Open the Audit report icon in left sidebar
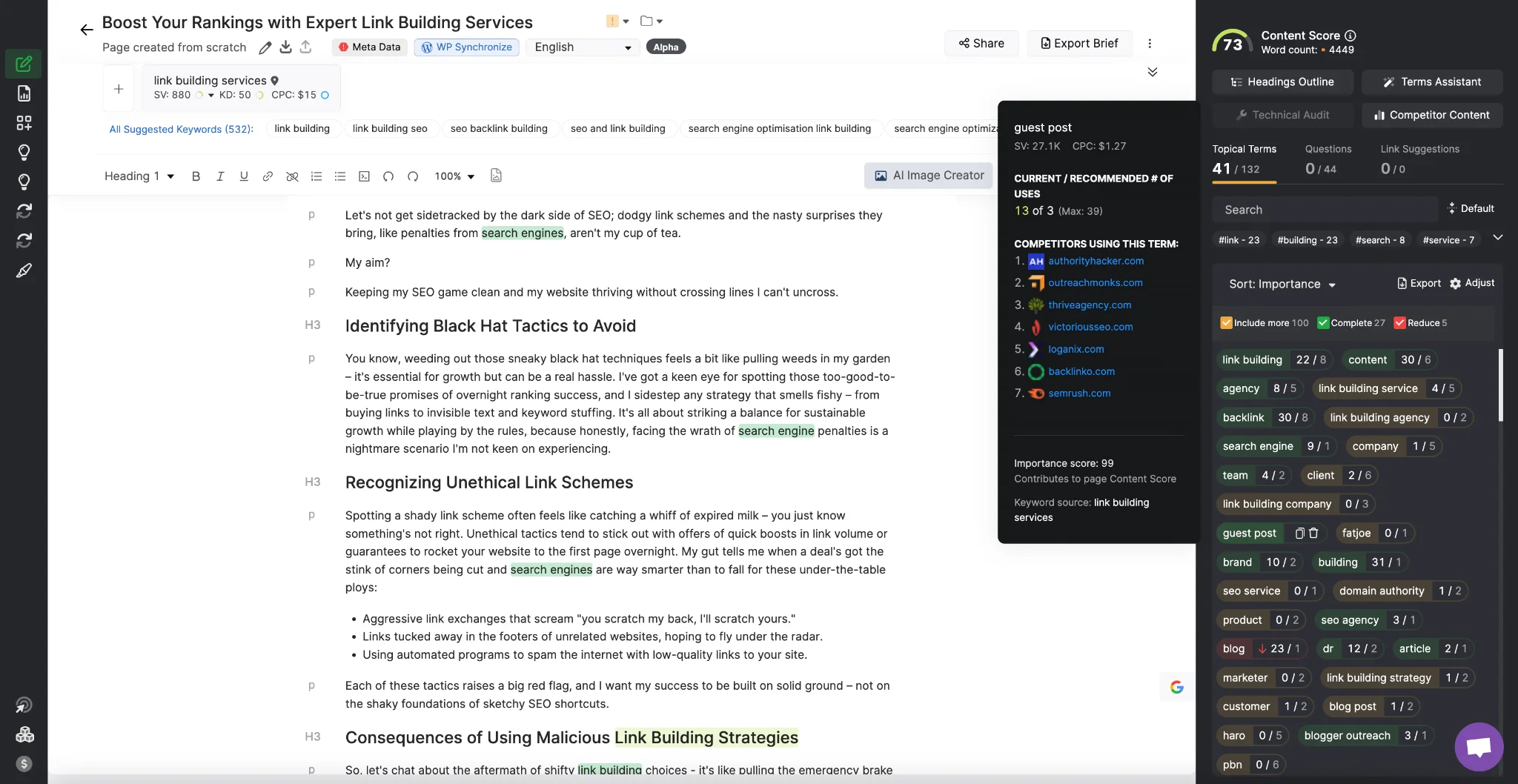This screenshot has height=784, width=1518. coord(24,93)
